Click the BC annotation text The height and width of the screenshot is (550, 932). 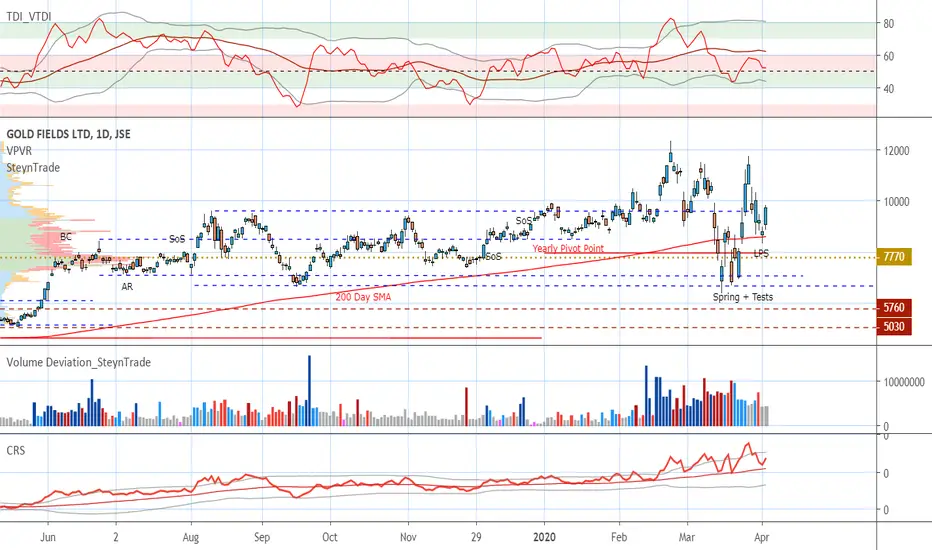tap(65, 237)
